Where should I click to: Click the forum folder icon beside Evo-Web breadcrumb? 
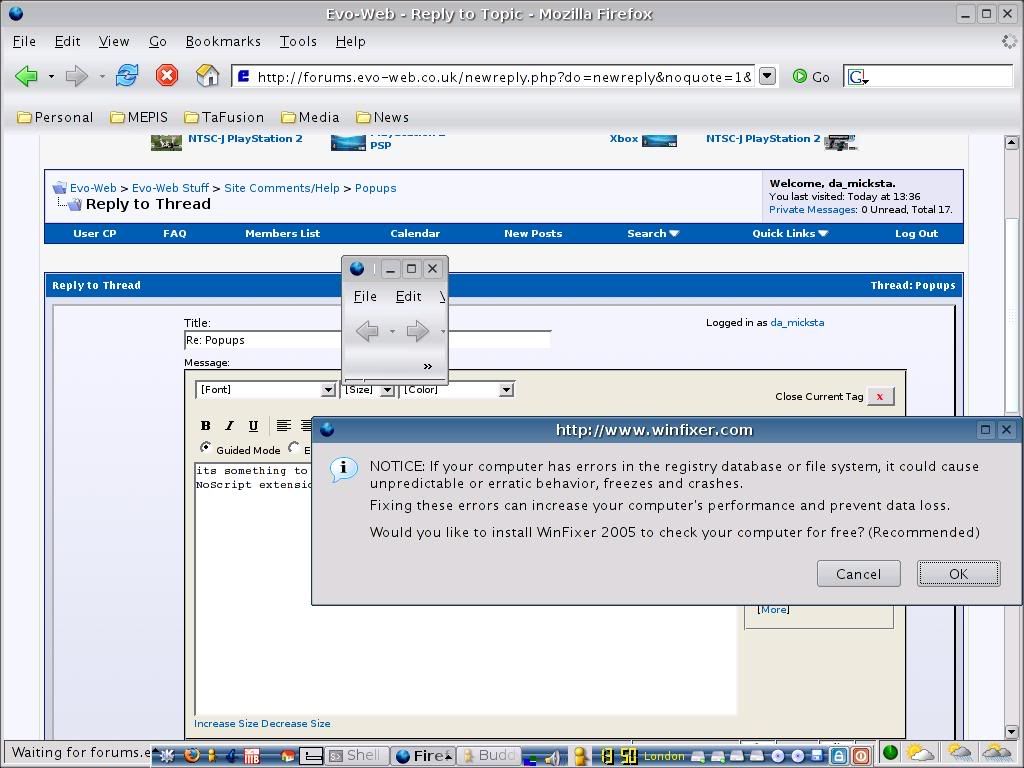(x=59, y=188)
